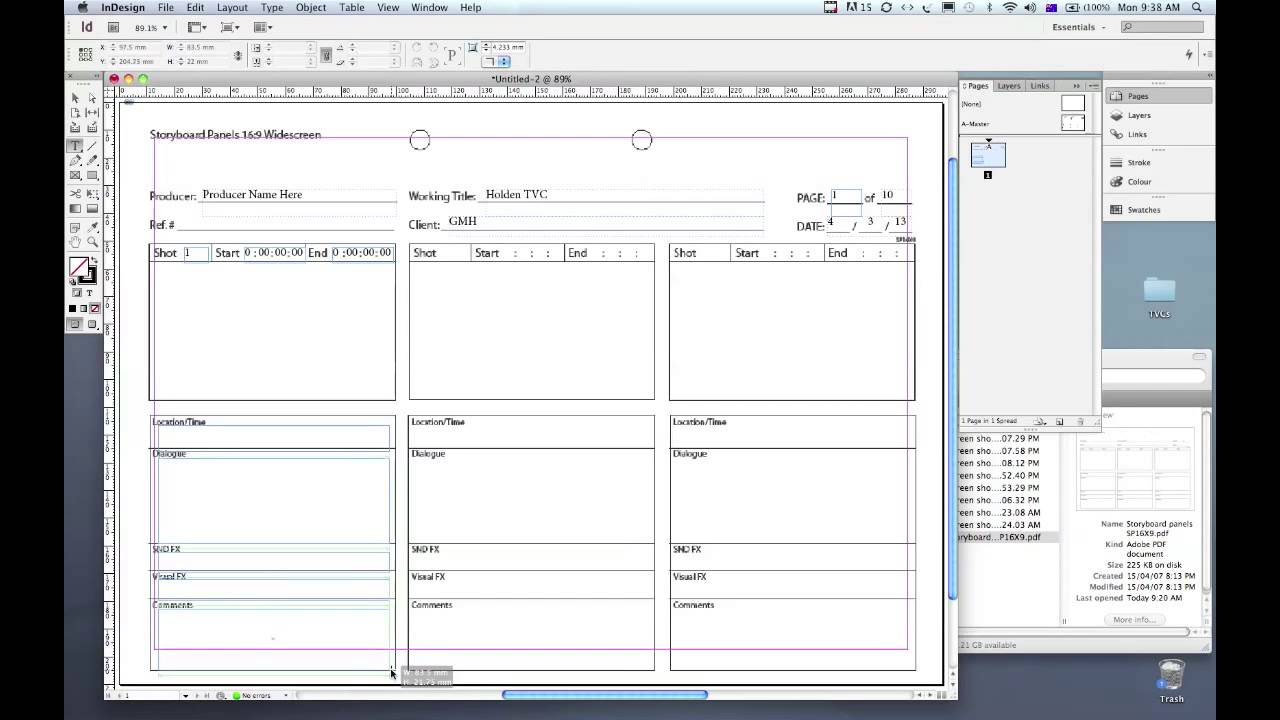Open the Type menu
Image resolution: width=1280 pixels, height=720 pixels.
(272, 7)
